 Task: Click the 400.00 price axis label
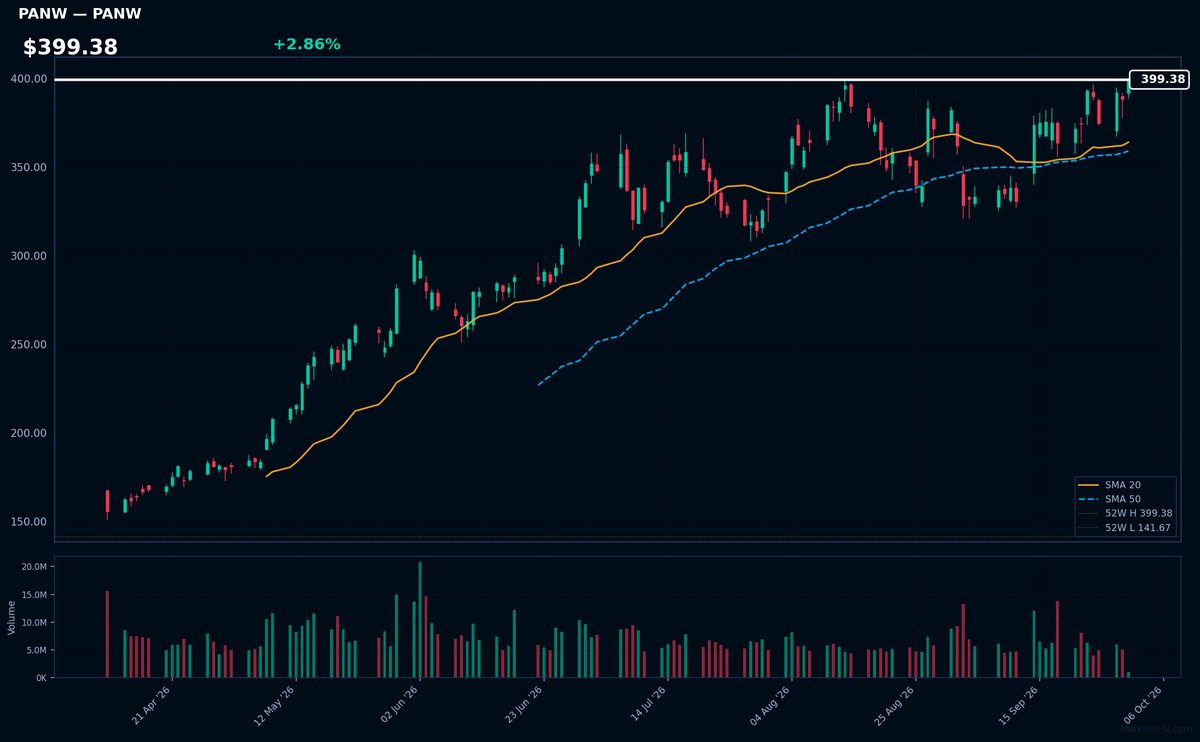(x=29, y=79)
